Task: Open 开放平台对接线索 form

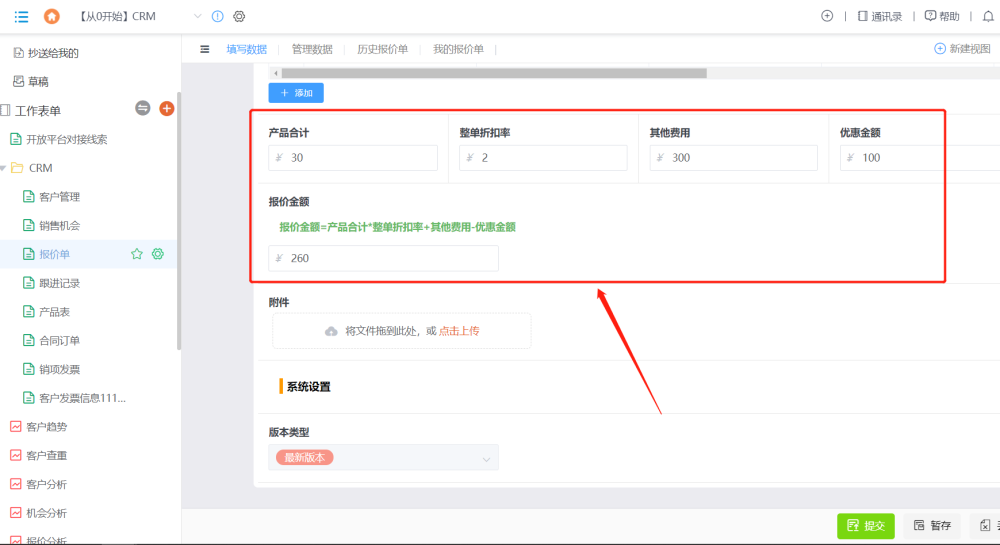Action: (x=59, y=139)
